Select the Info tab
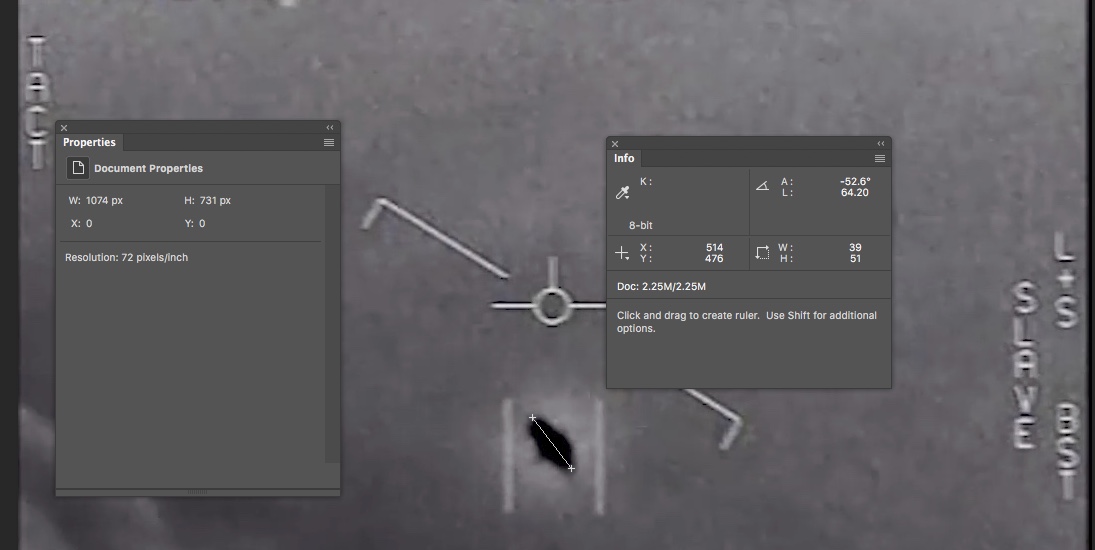 click(x=624, y=158)
